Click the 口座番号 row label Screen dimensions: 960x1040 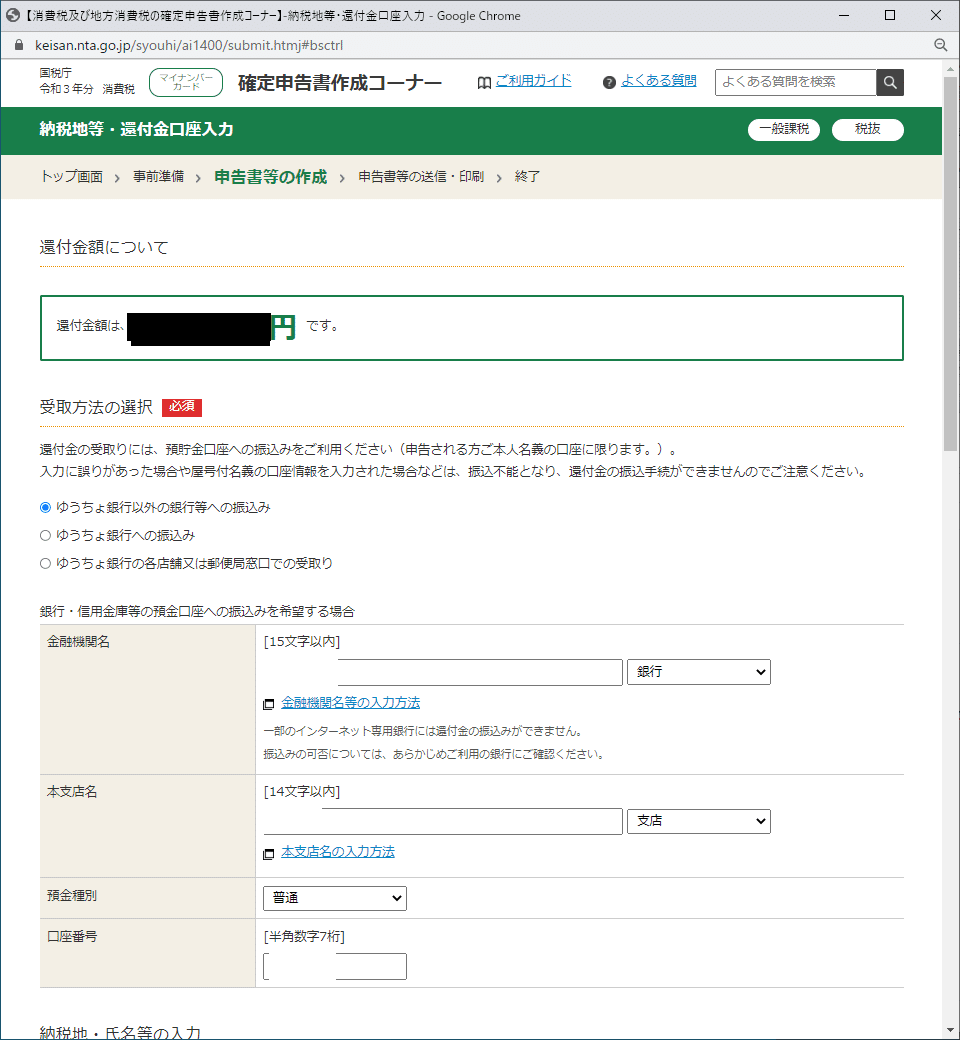click(72, 937)
